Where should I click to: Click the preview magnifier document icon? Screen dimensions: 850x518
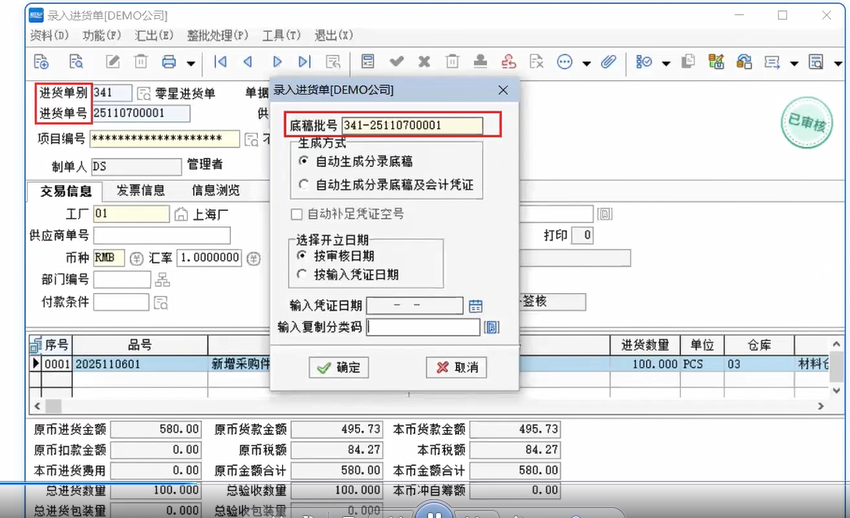tap(816, 62)
